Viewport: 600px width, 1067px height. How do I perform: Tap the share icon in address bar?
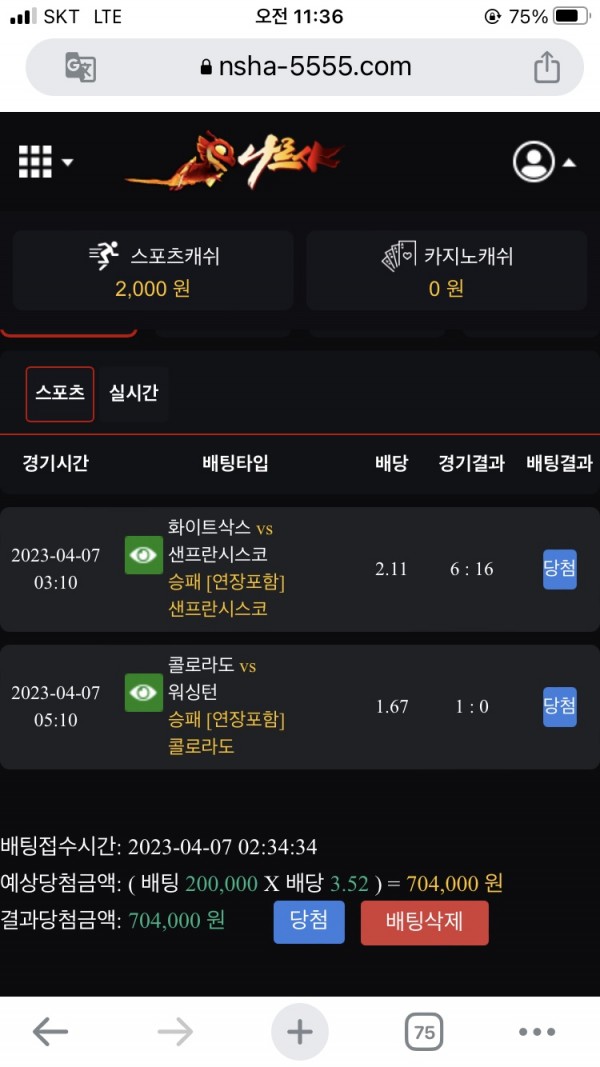coord(546,67)
